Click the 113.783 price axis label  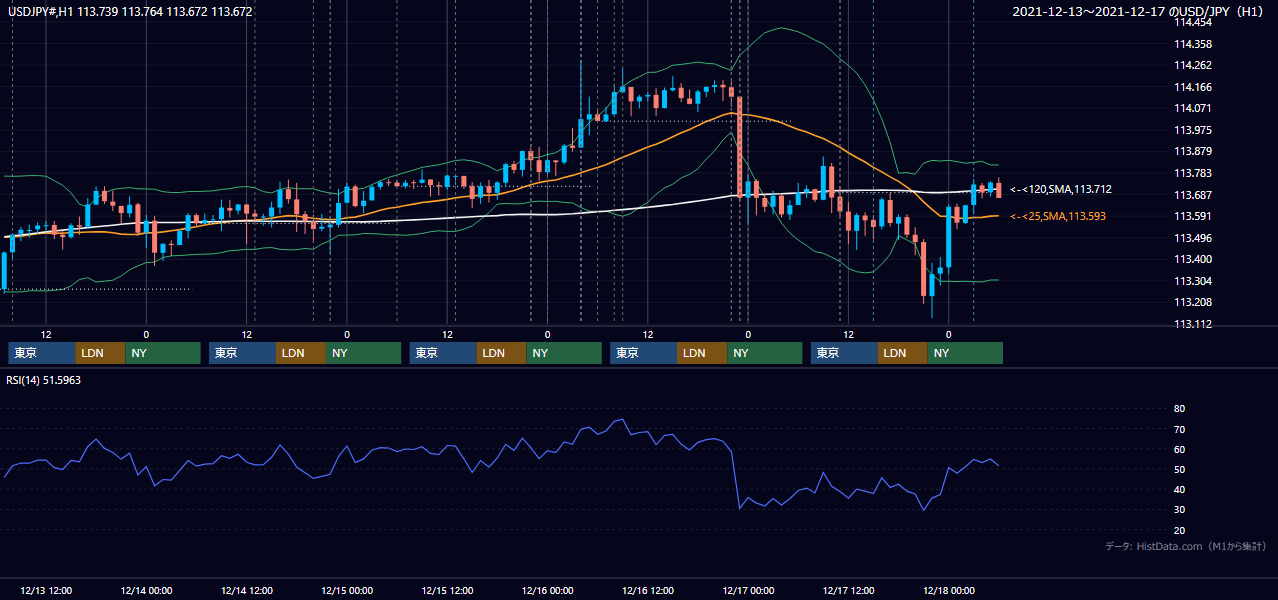click(1192, 173)
